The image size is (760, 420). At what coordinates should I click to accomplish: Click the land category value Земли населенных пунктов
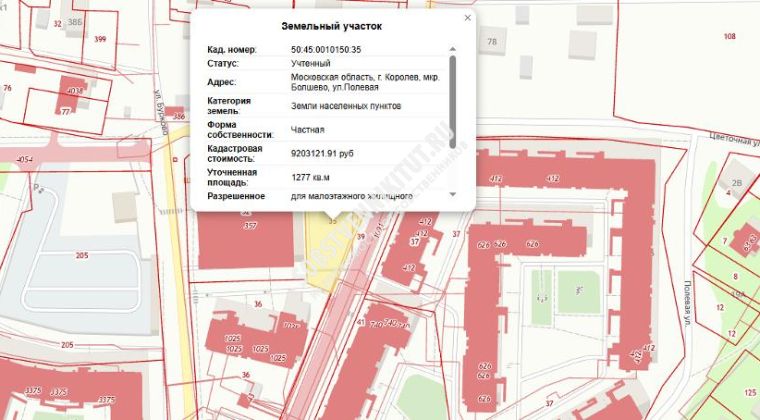click(x=346, y=105)
